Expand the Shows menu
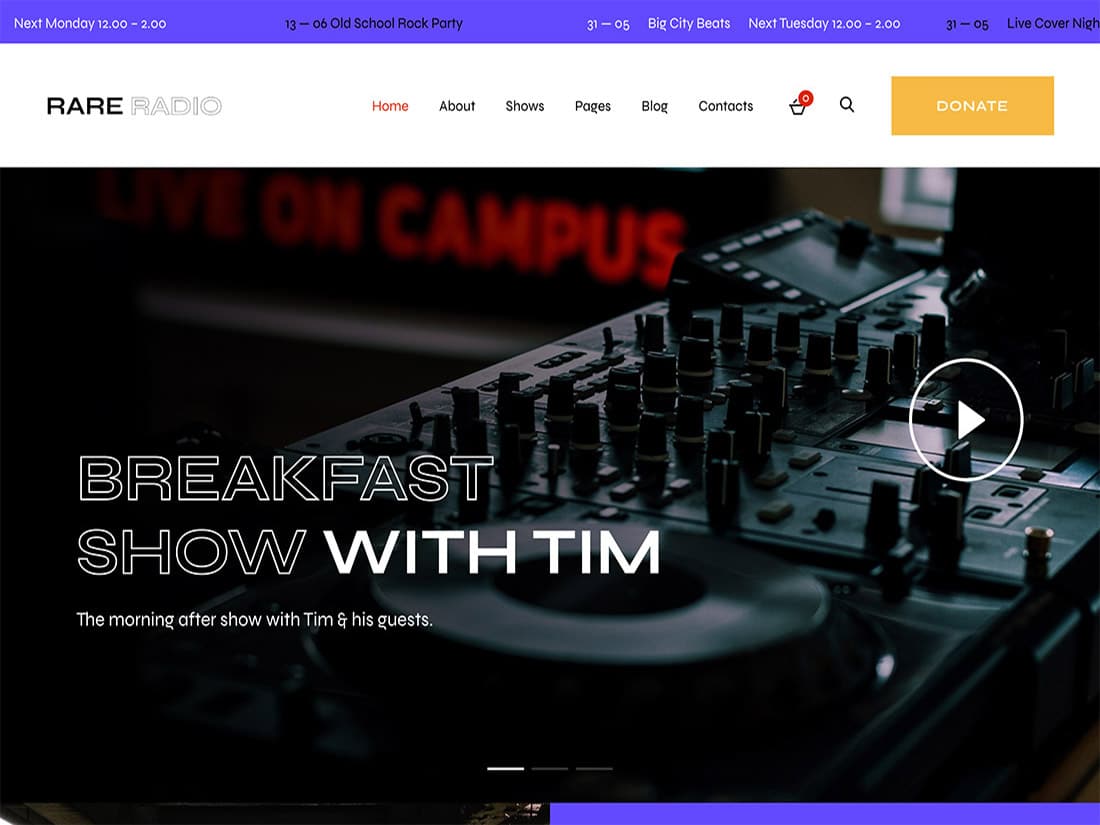The image size is (1100, 825). (524, 106)
